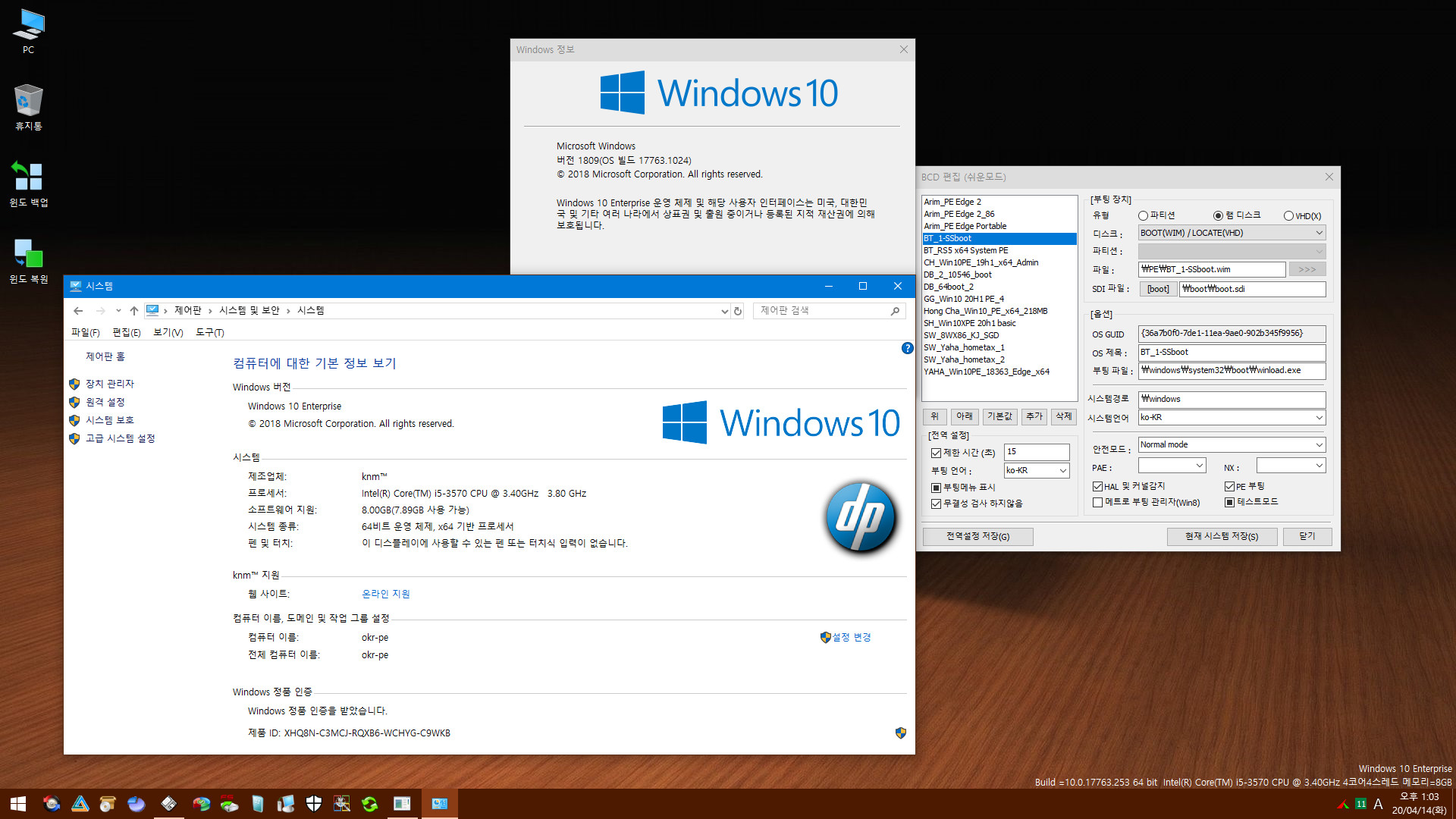Launch the colored-squares magnifier taskbar icon

click(342, 804)
